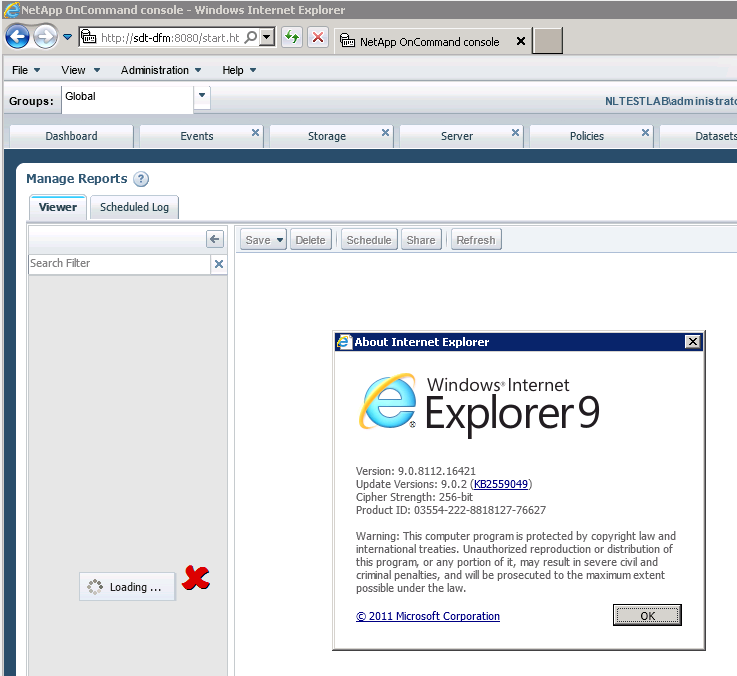Open the Administration menu

pyautogui.click(x=160, y=70)
